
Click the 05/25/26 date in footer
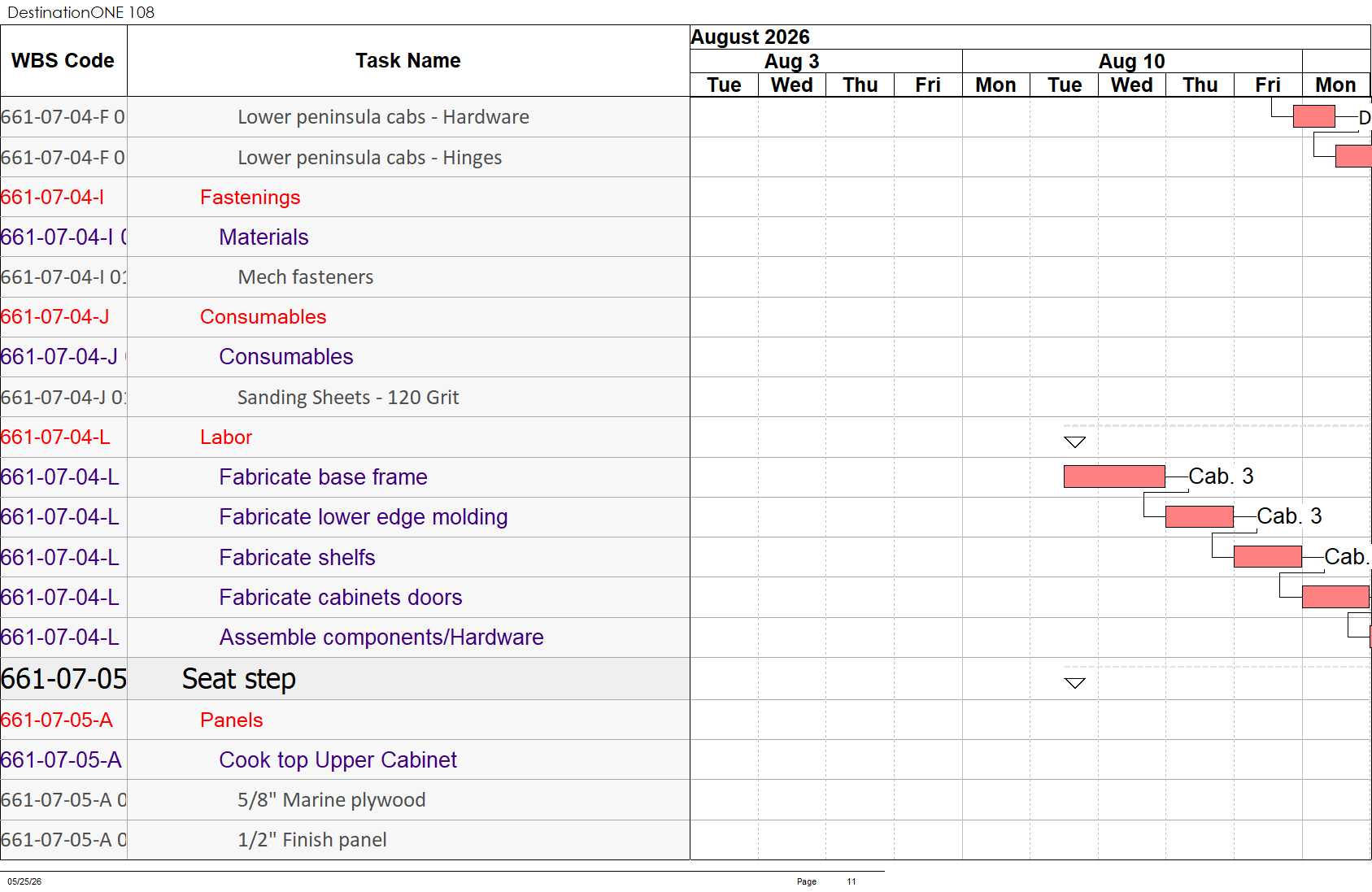point(24,881)
